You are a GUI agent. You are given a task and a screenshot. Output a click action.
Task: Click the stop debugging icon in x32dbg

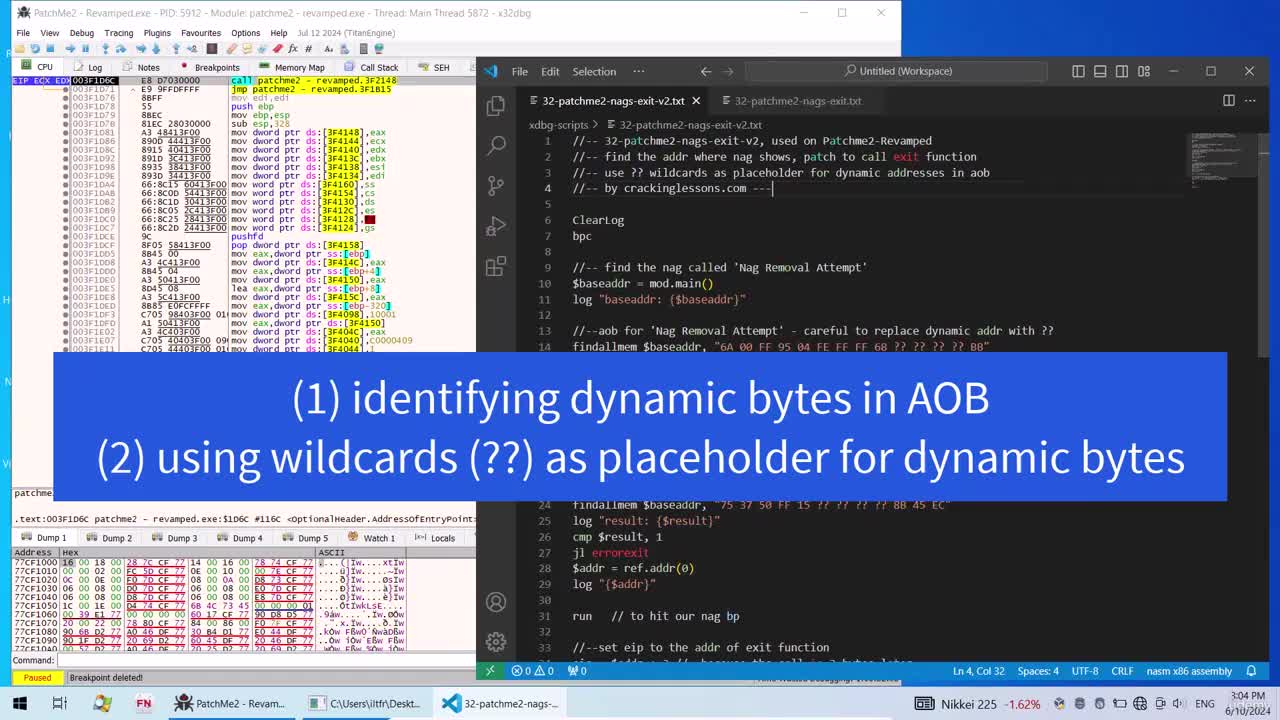(50, 48)
